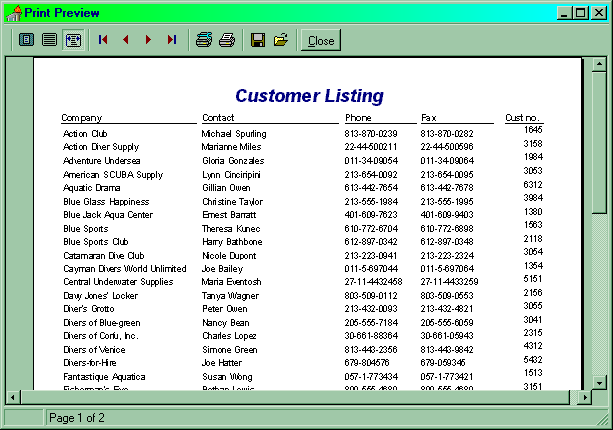Click vertical scrollbar down arrow
The image size is (613, 430).
[x=599, y=382]
